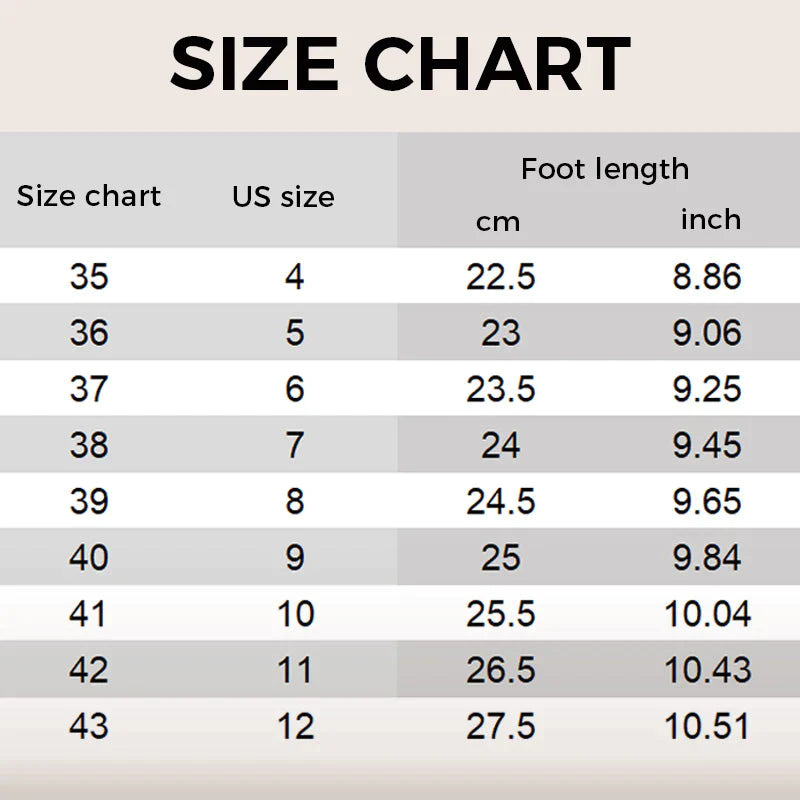Viewport: 800px width, 800px height.
Task: Select size 39 cell
Action: (x=89, y=501)
